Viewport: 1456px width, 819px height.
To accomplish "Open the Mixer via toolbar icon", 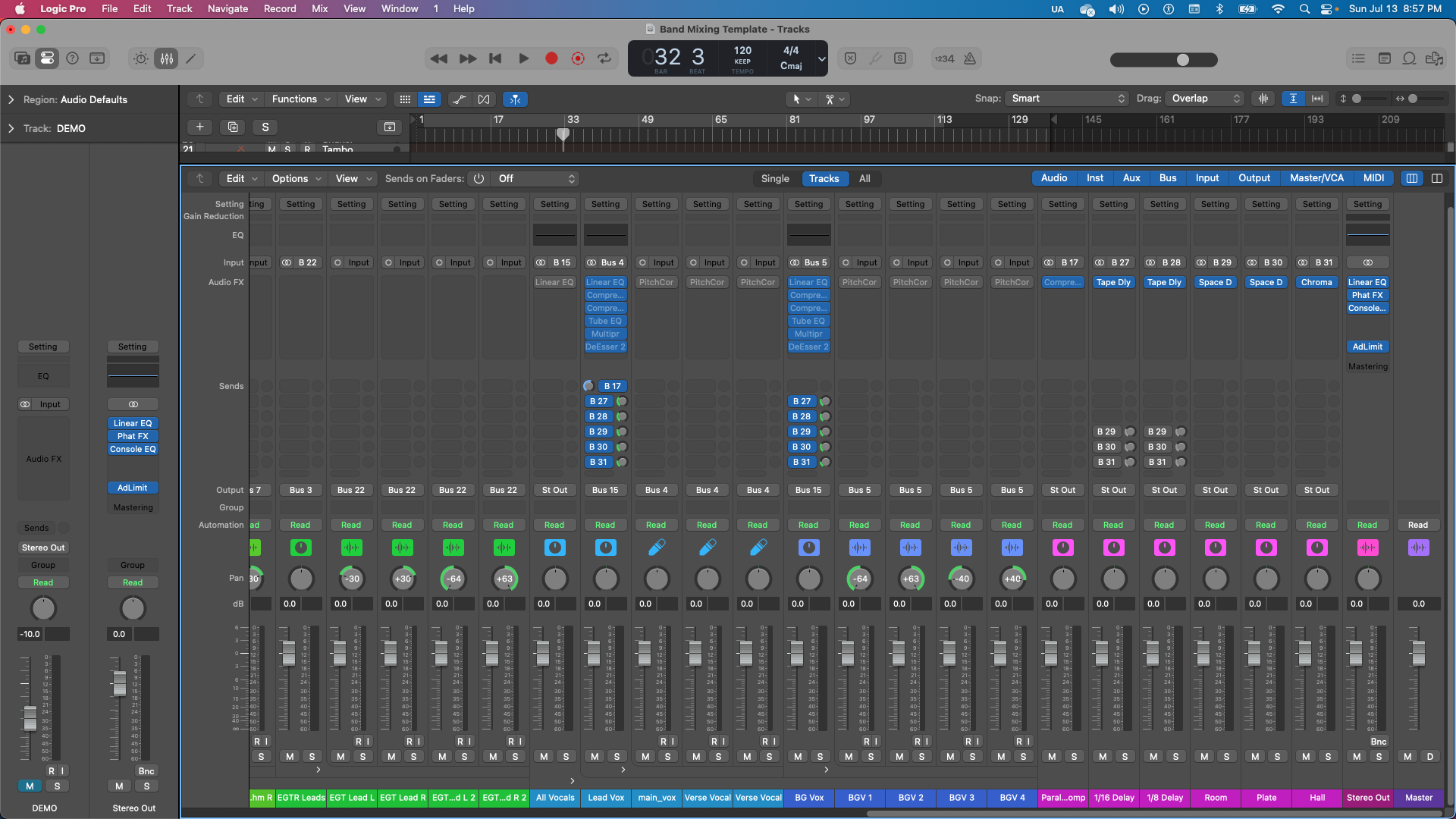I will 167,58.
